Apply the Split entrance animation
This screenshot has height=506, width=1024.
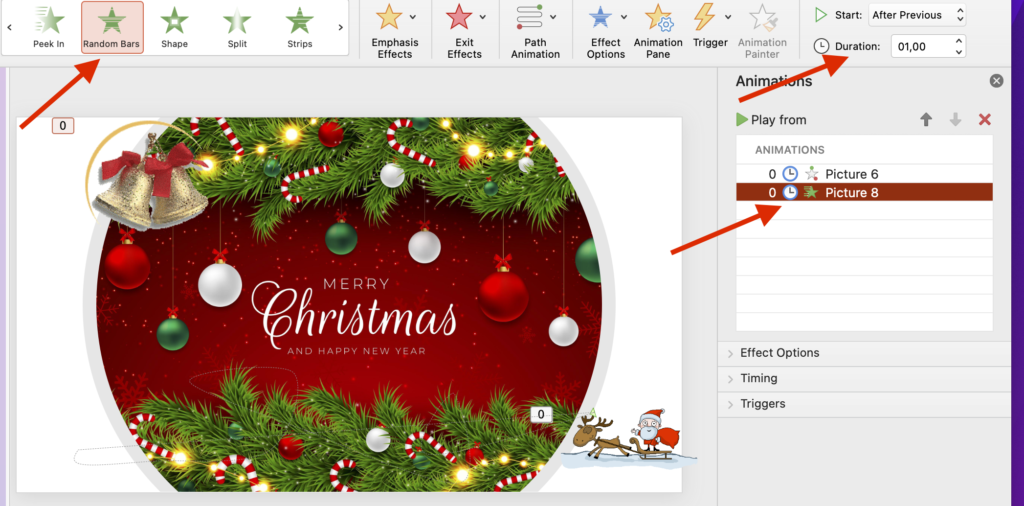[237, 27]
